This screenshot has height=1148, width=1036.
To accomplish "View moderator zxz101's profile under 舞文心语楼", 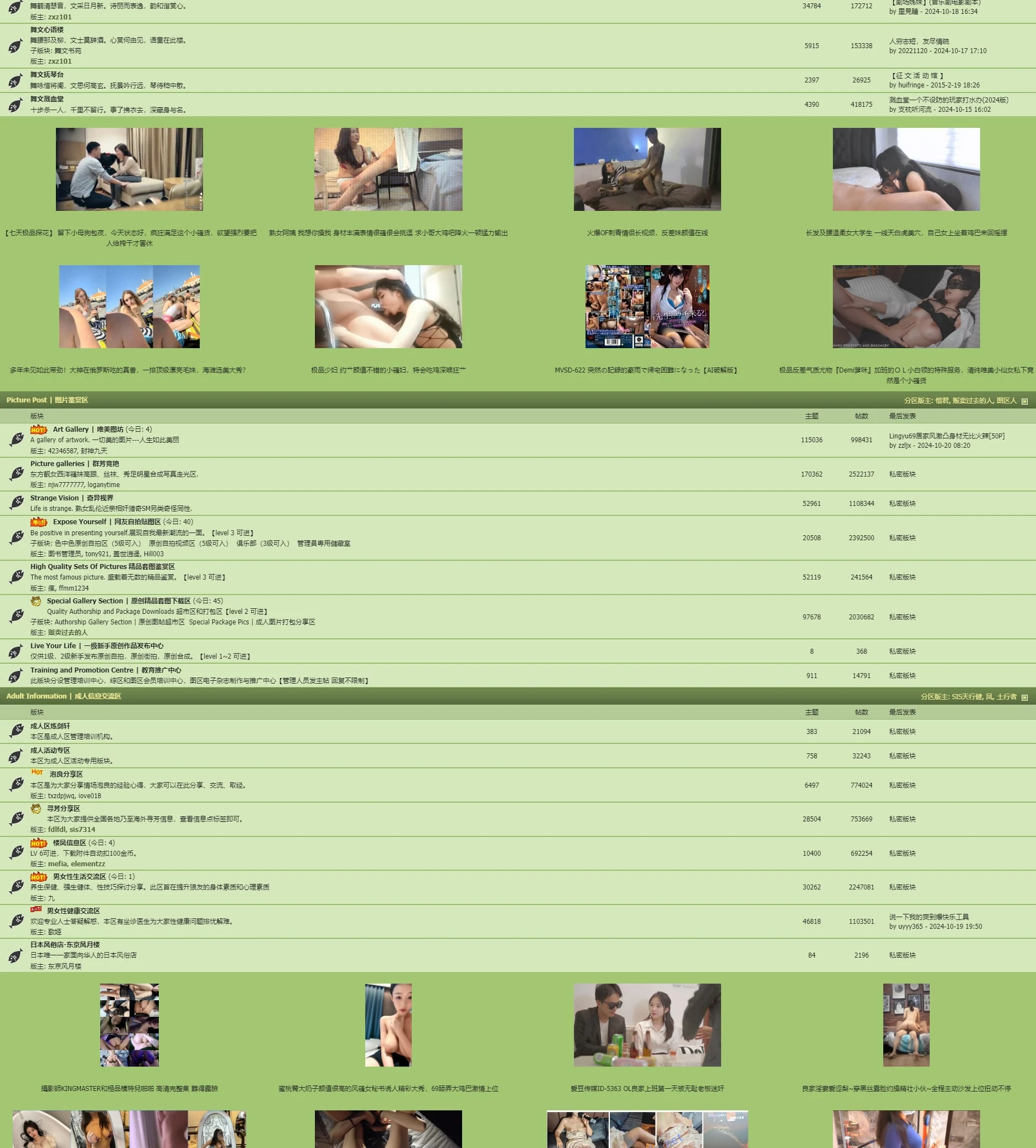I will (x=60, y=61).
